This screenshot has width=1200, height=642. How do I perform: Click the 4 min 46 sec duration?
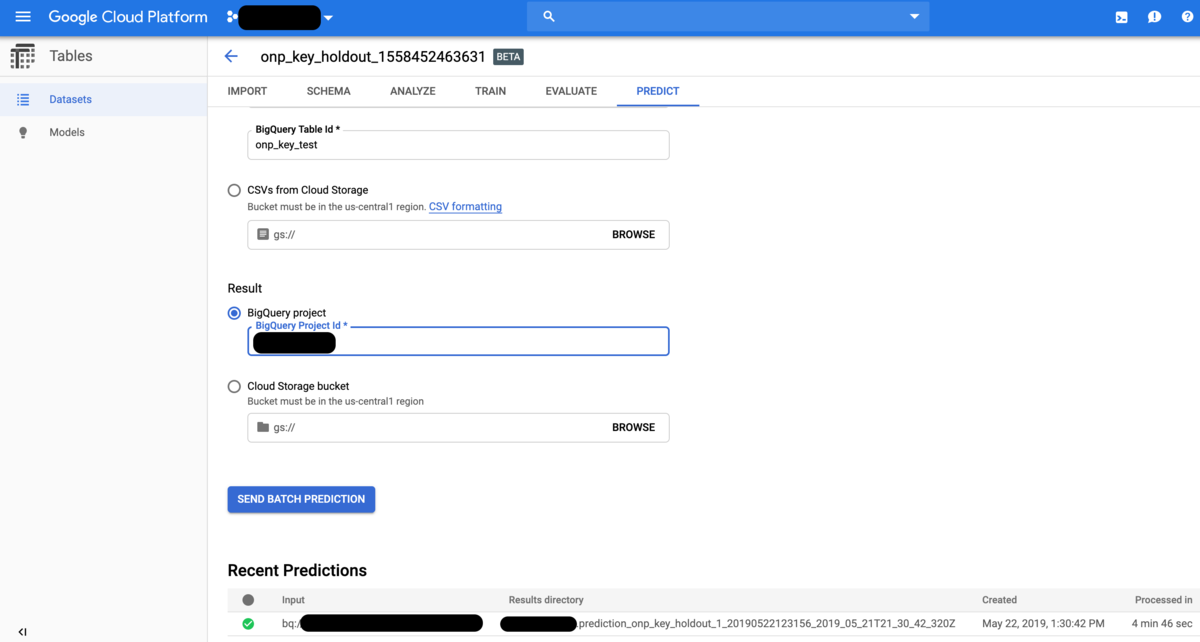click(1162, 623)
